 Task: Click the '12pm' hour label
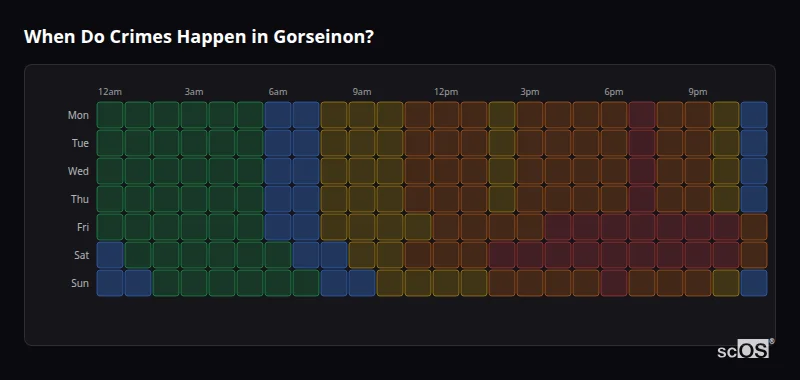446,92
